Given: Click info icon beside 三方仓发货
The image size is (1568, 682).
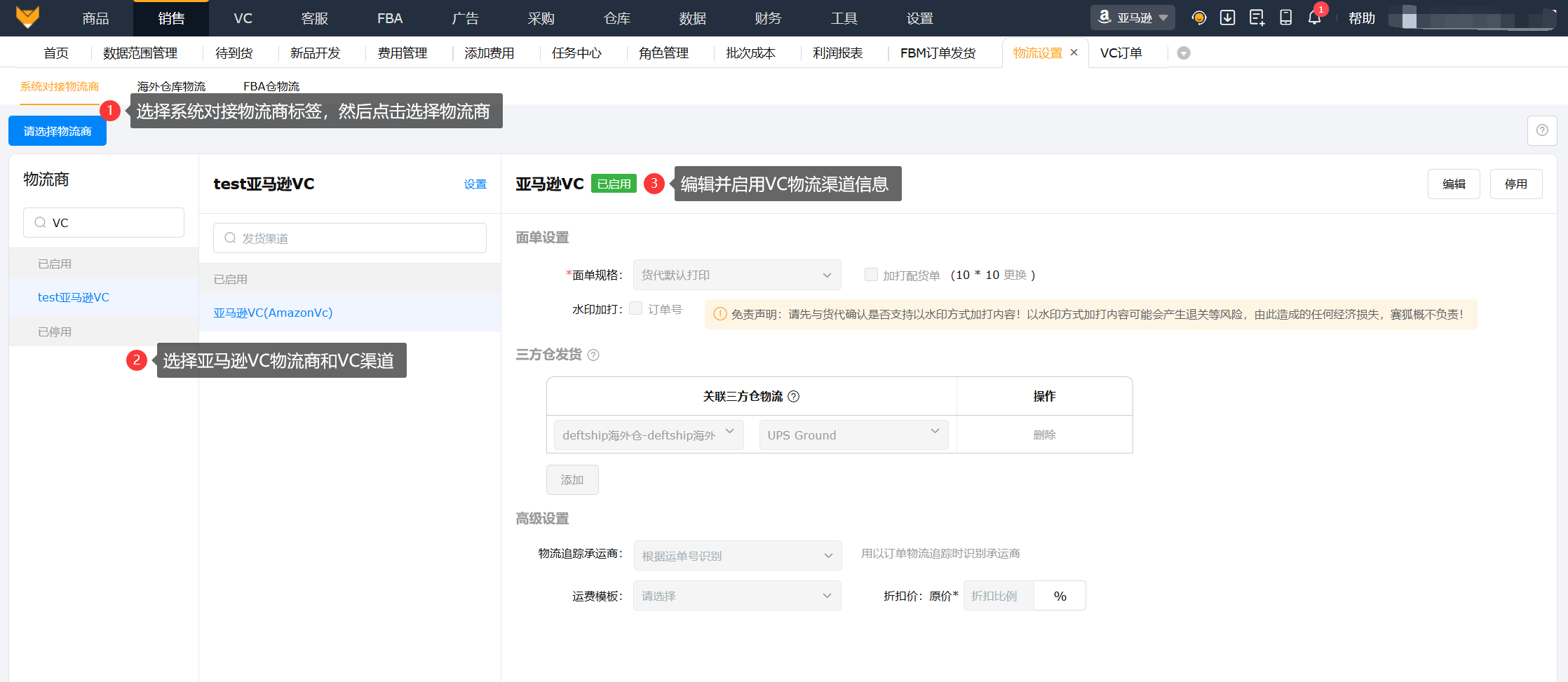Looking at the screenshot, I should (593, 355).
